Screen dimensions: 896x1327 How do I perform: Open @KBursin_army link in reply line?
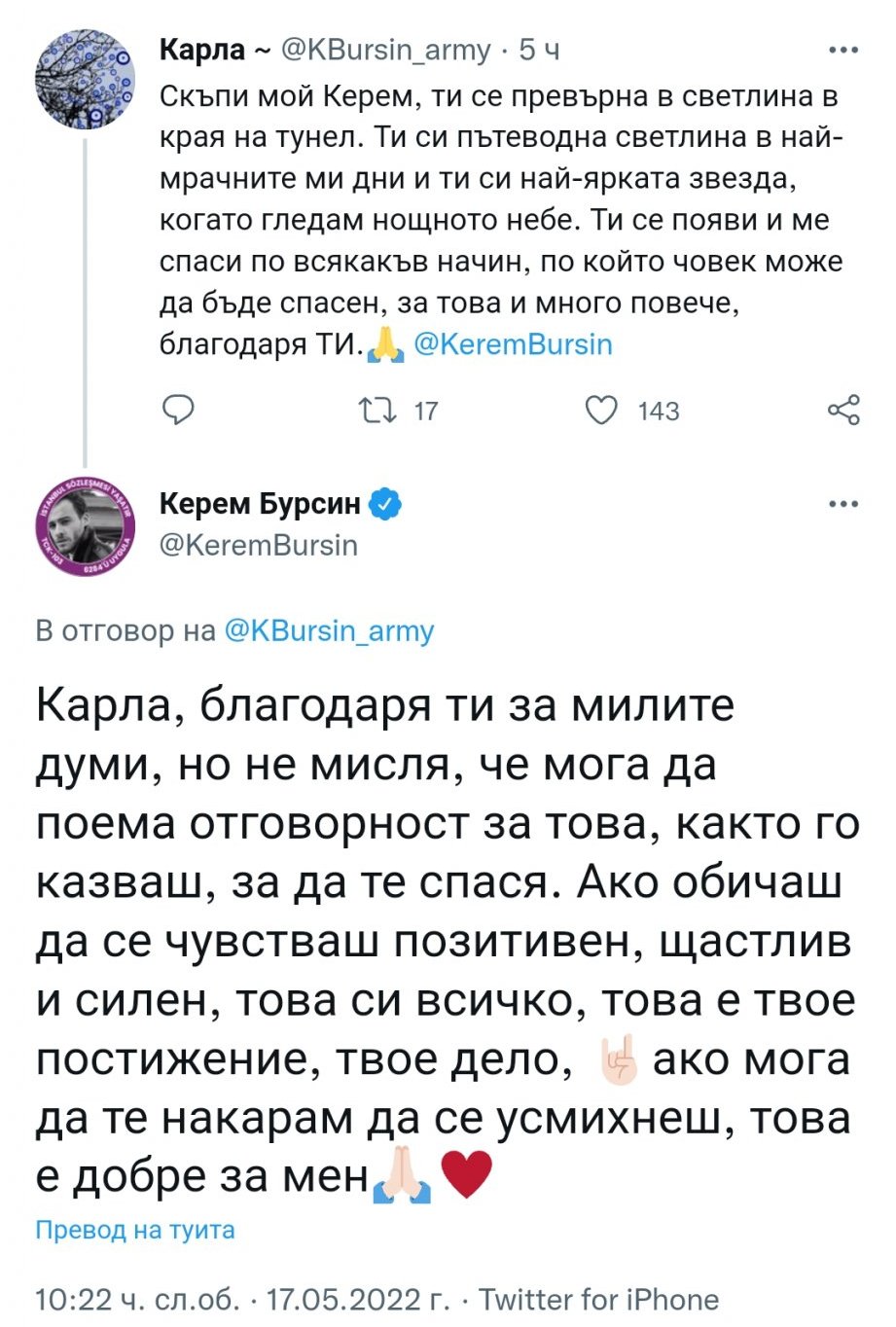click(x=329, y=630)
